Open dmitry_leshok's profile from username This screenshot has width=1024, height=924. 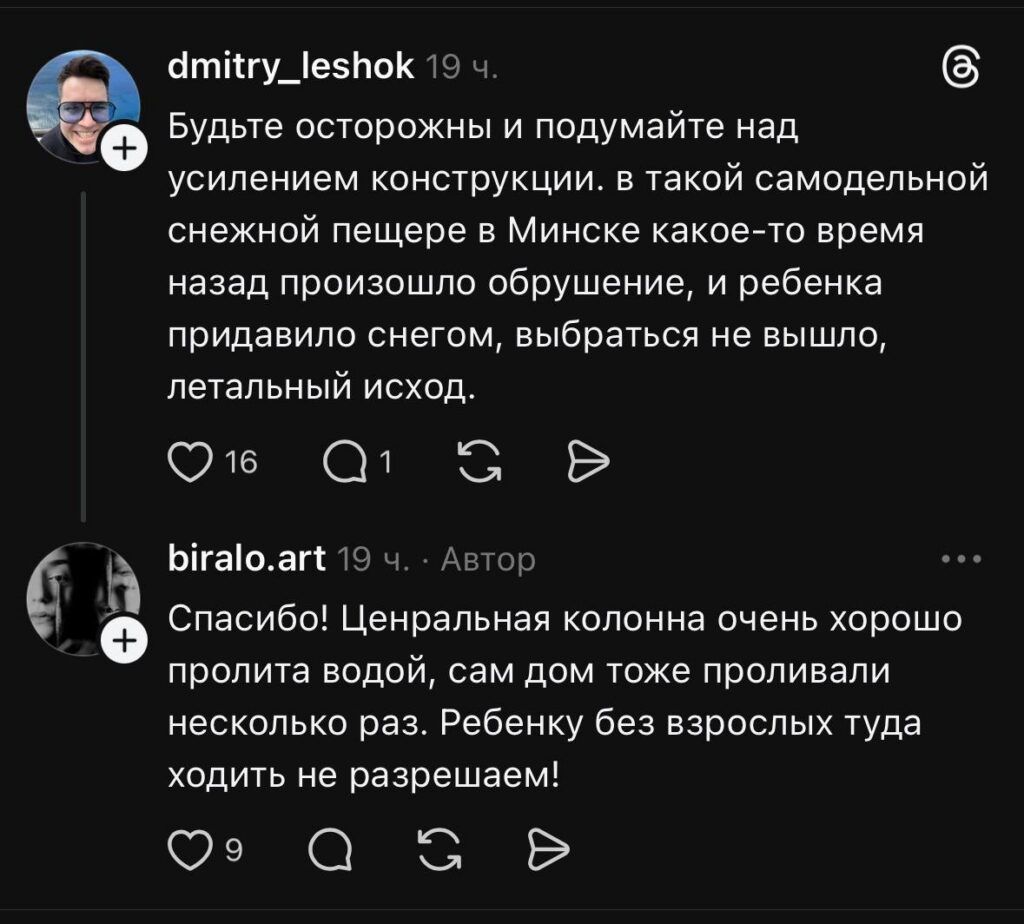pyautogui.click(x=290, y=67)
